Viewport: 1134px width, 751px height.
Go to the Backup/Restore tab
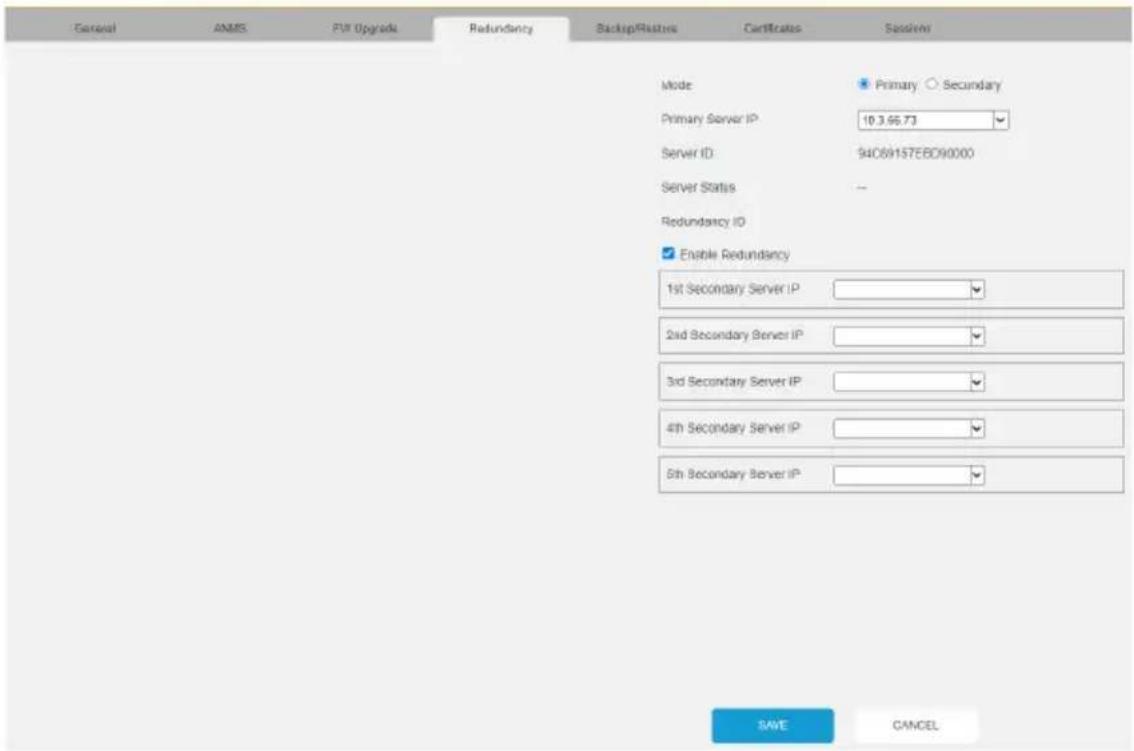(x=636, y=28)
